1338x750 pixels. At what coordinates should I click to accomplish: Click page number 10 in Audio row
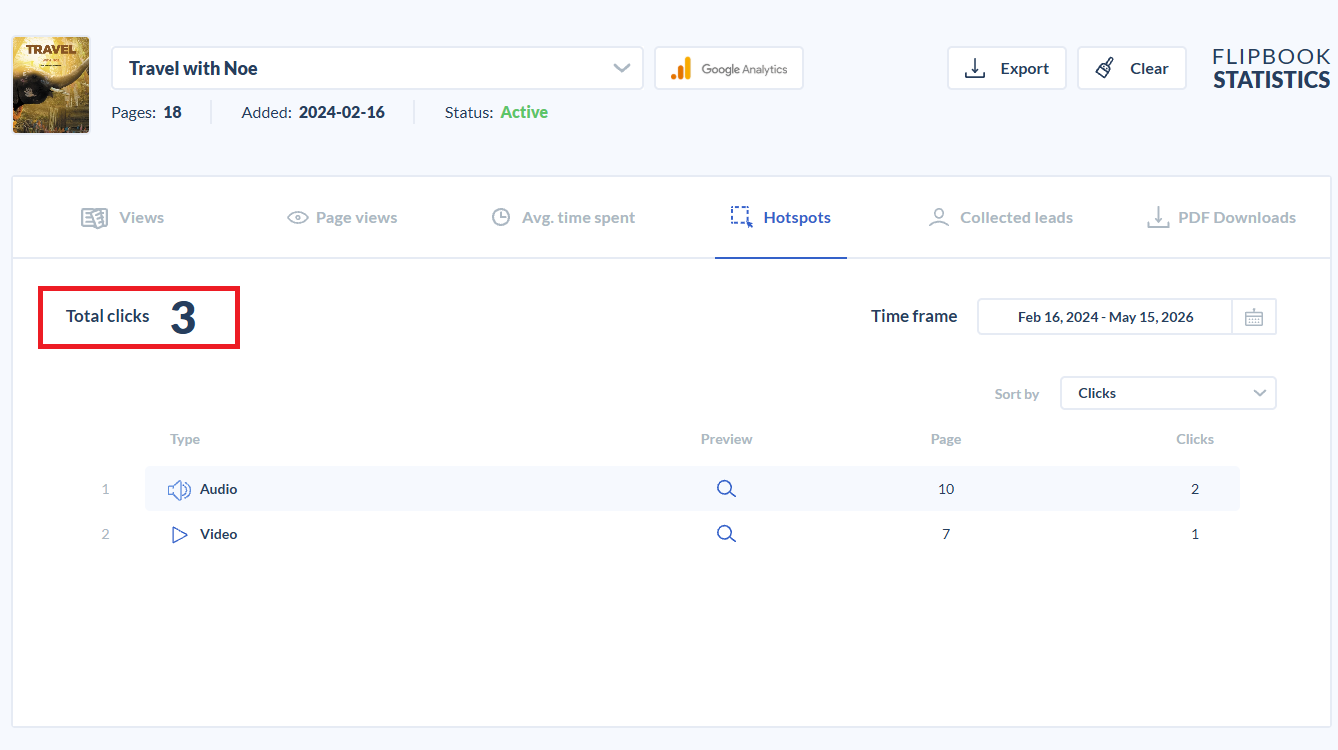coord(946,489)
